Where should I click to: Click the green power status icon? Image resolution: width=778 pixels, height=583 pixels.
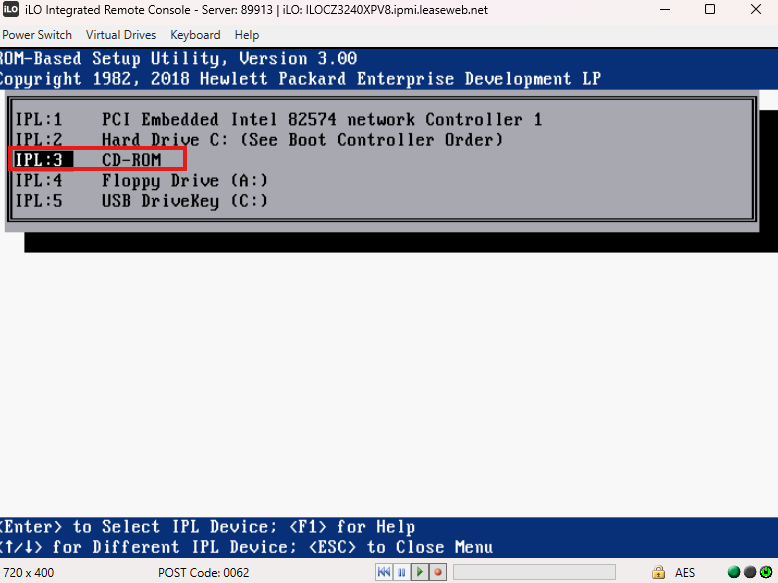point(766,572)
